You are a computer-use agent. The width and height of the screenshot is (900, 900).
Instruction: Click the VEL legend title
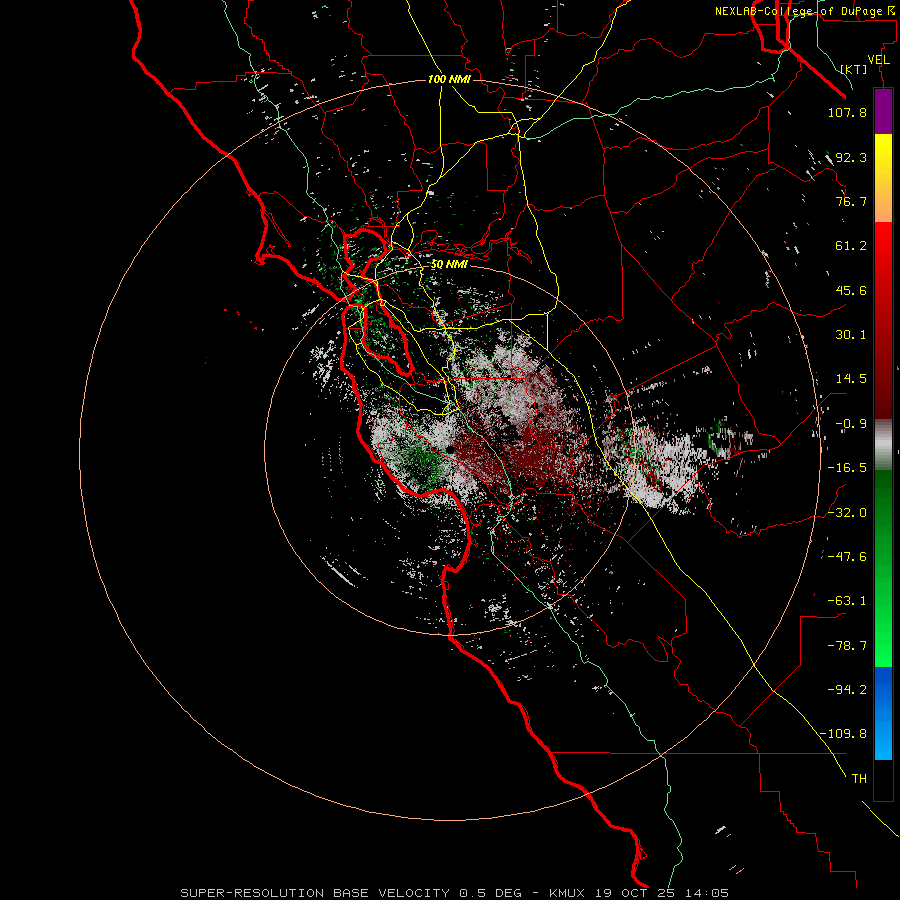click(878, 60)
